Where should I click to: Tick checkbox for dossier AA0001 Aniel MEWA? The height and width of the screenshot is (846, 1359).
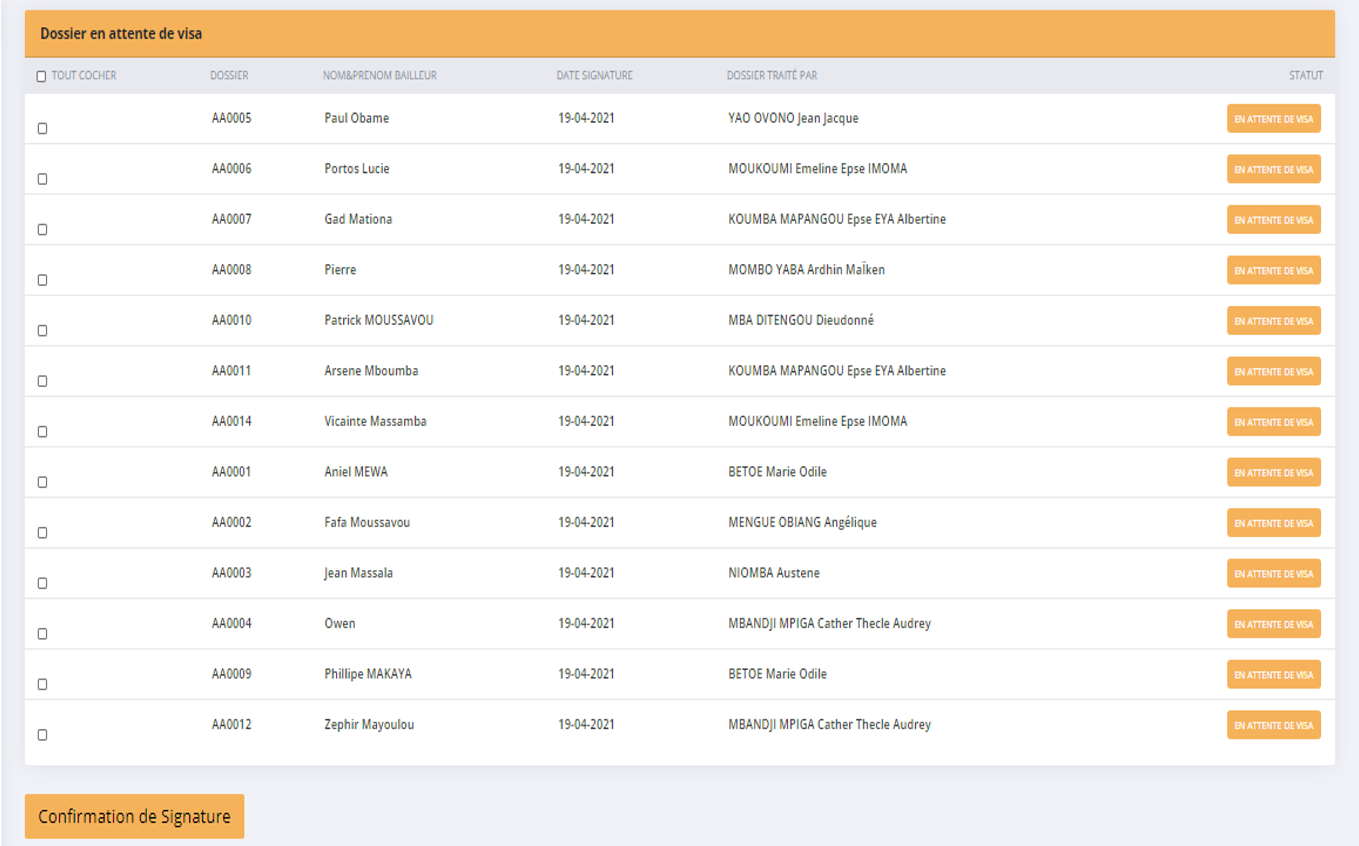point(42,482)
